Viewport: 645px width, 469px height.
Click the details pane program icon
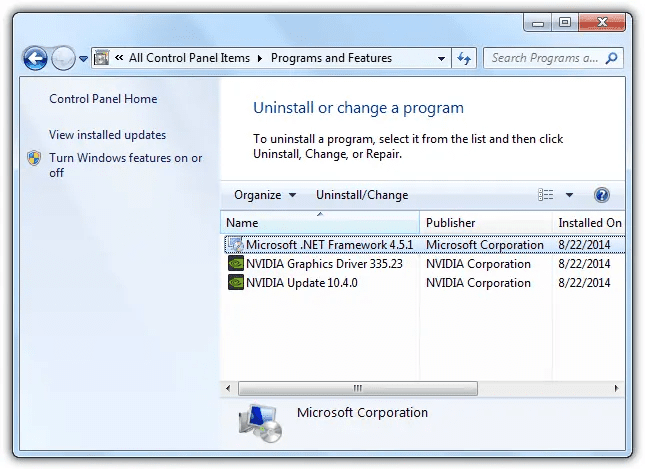click(260, 423)
